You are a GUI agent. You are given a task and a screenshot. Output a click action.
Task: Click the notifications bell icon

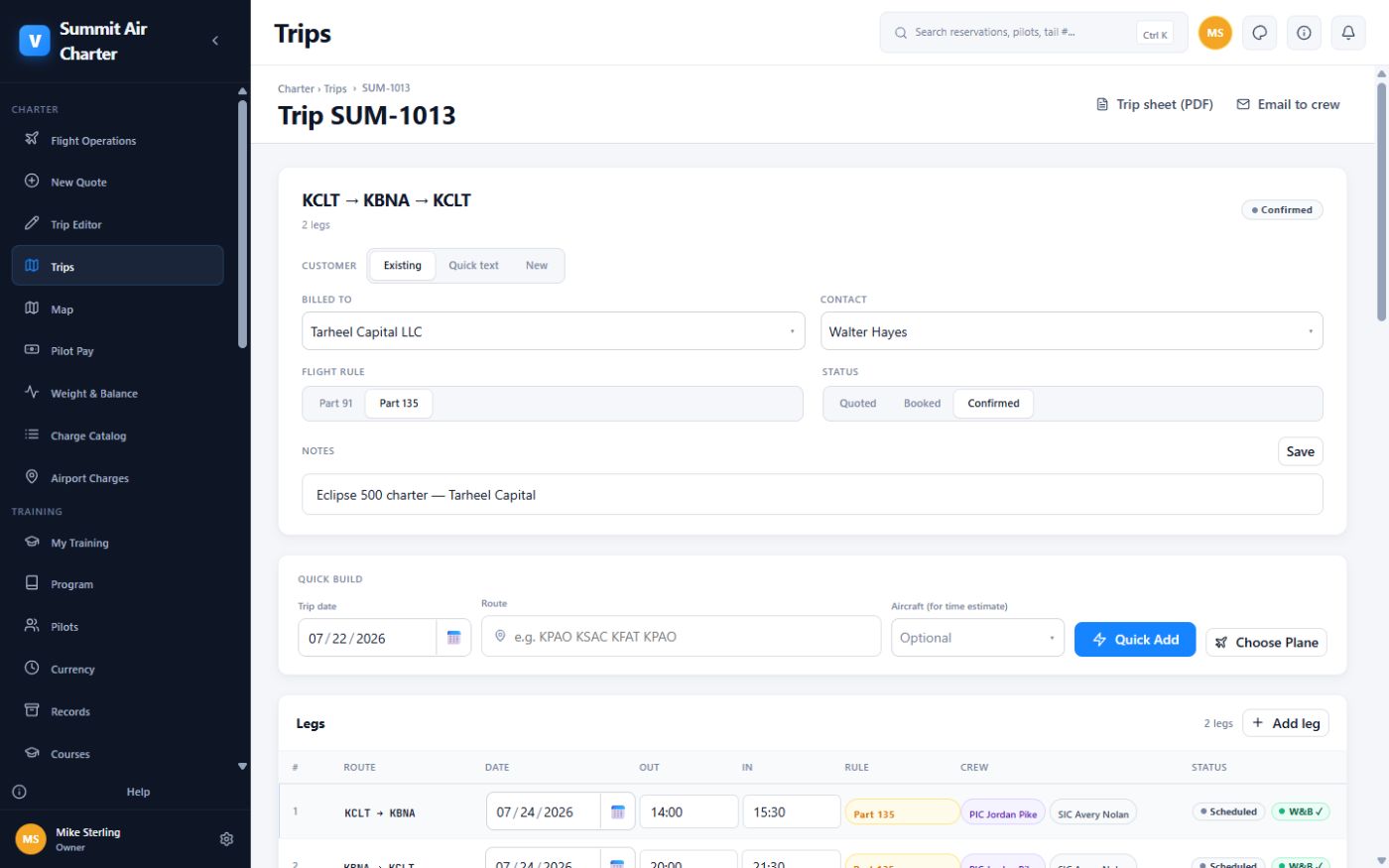1348,33
